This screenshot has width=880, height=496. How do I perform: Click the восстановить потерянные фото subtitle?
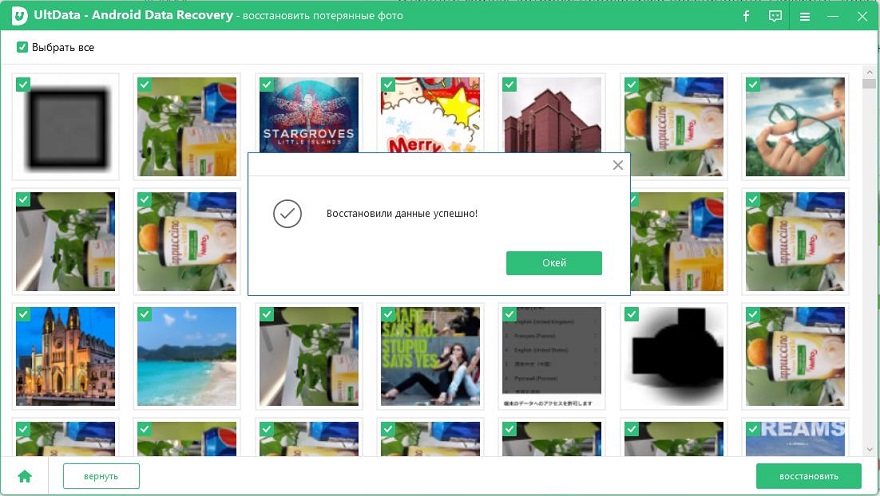pos(323,16)
